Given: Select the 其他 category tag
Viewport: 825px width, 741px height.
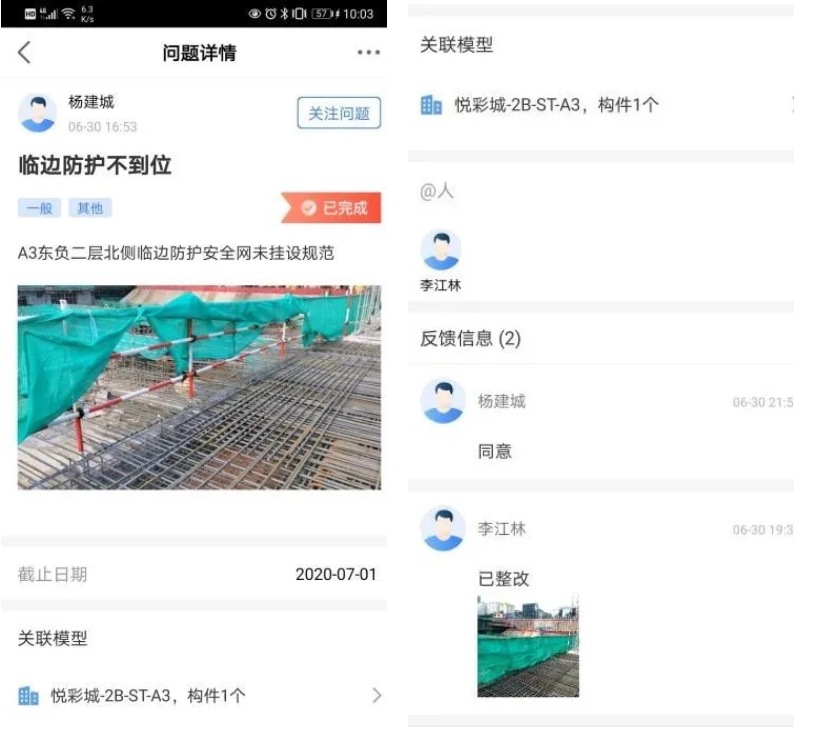Looking at the screenshot, I should [x=90, y=208].
